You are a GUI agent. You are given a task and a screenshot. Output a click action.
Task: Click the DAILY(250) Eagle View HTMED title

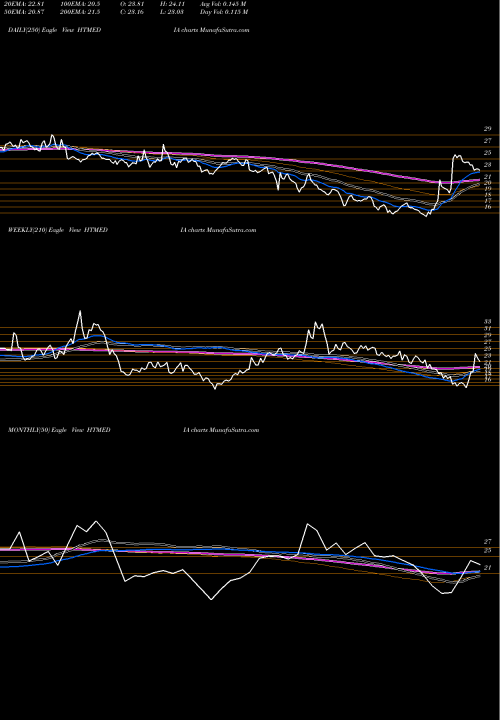coord(54,30)
